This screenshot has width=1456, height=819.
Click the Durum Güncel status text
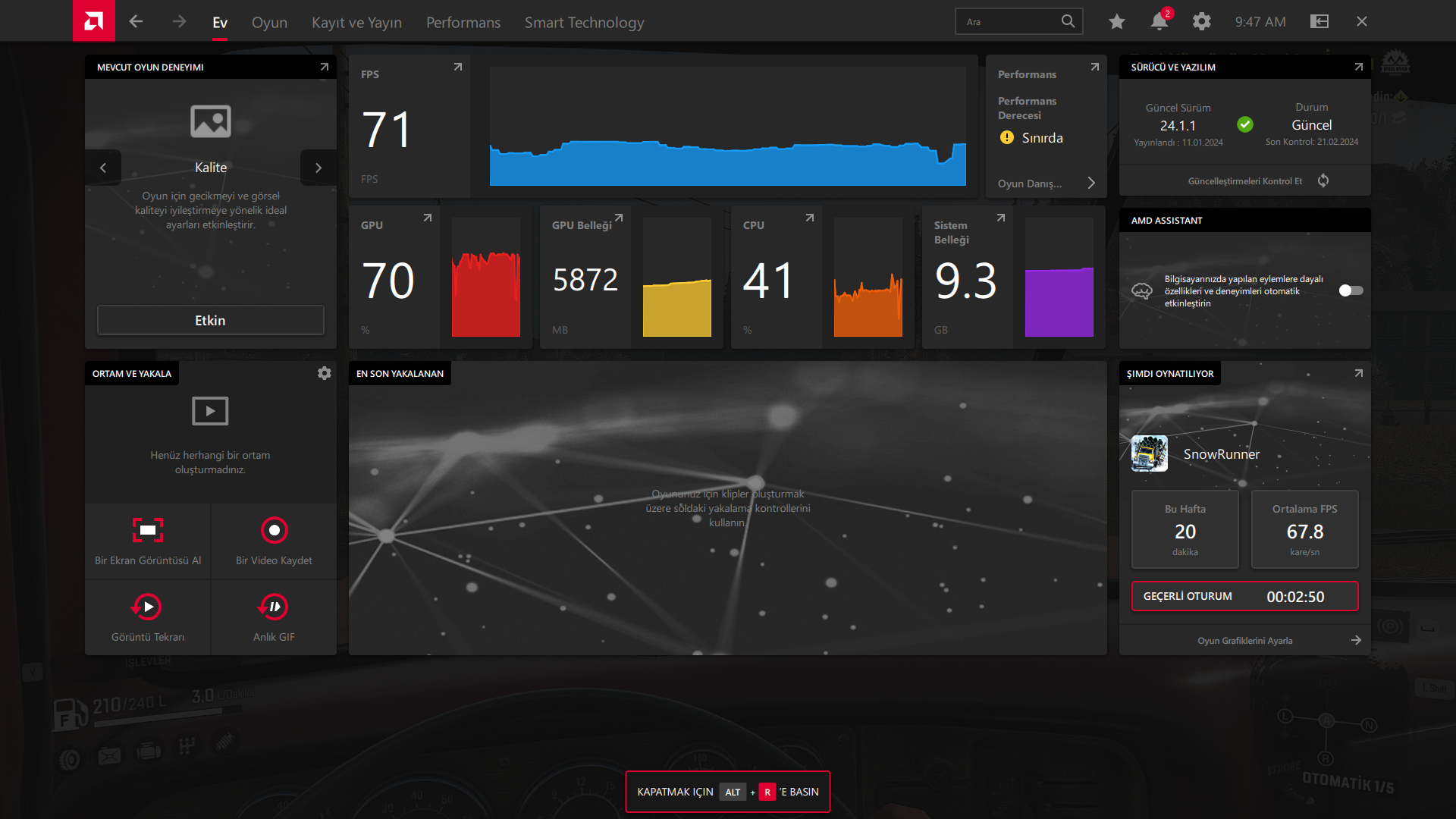pos(1312,124)
